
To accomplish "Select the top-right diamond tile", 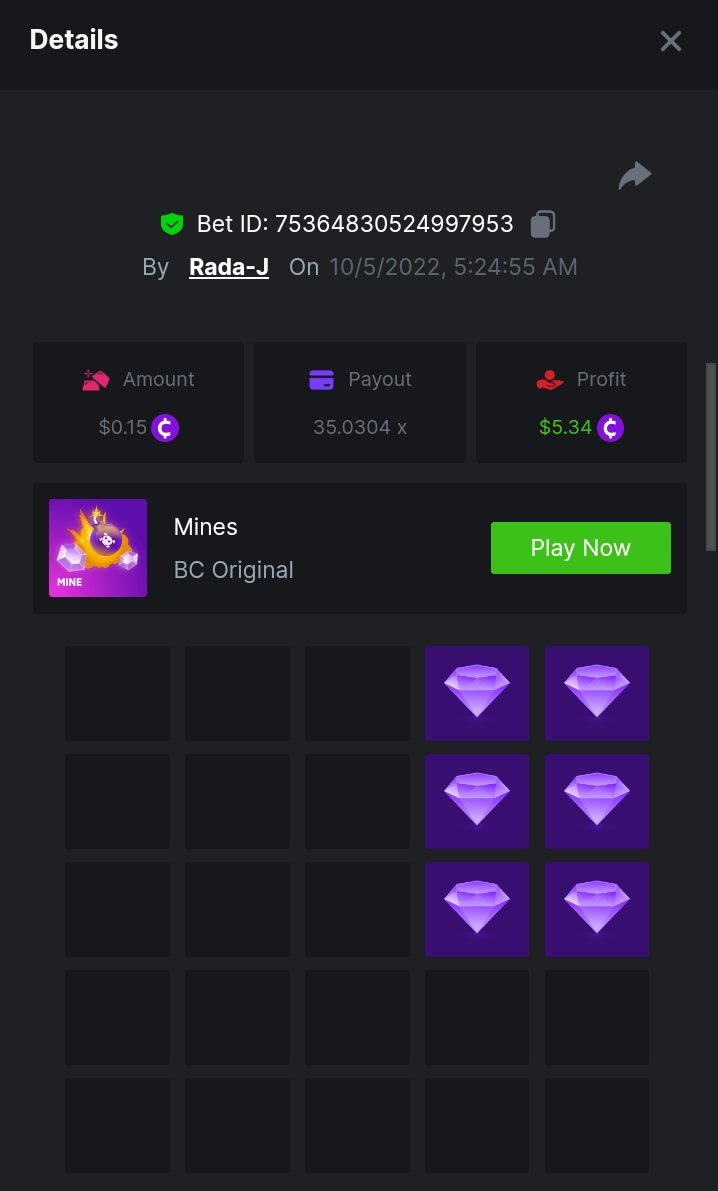I will tap(597, 693).
